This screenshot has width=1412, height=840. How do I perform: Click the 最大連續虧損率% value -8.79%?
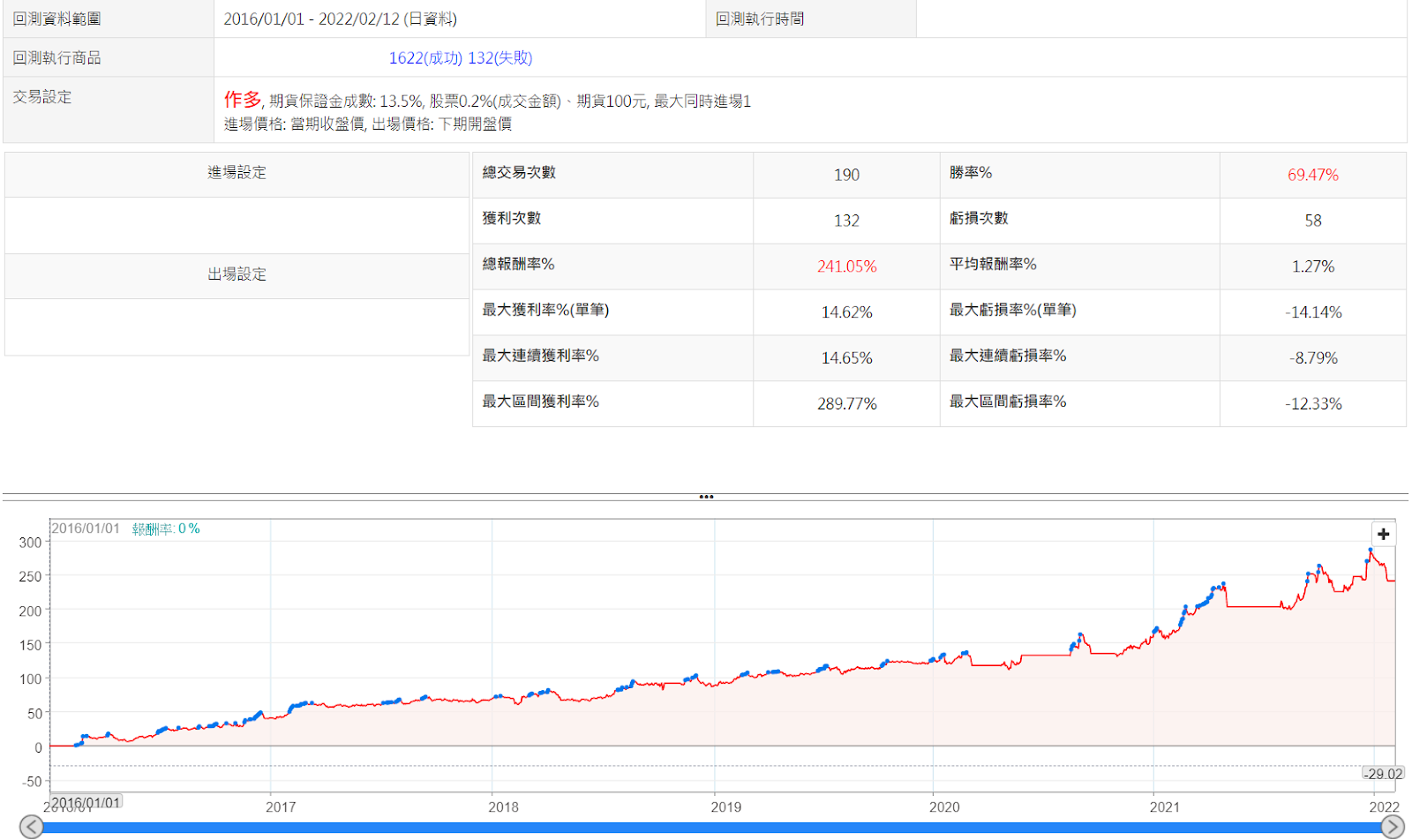1313,358
